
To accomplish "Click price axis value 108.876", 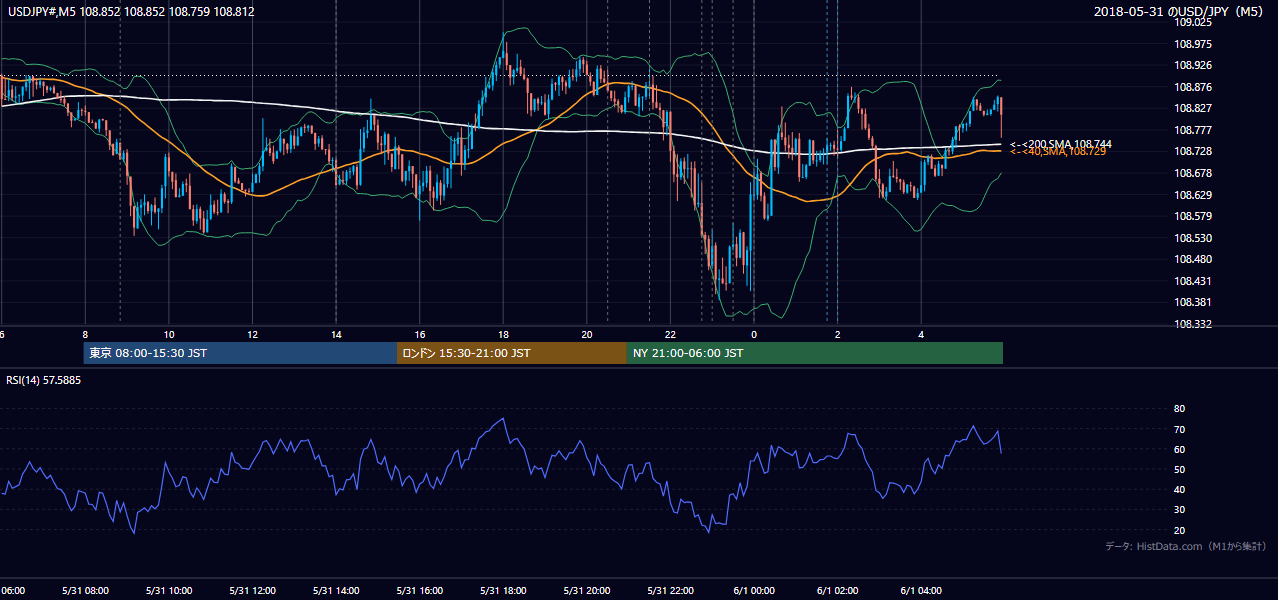I will [x=1194, y=87].
